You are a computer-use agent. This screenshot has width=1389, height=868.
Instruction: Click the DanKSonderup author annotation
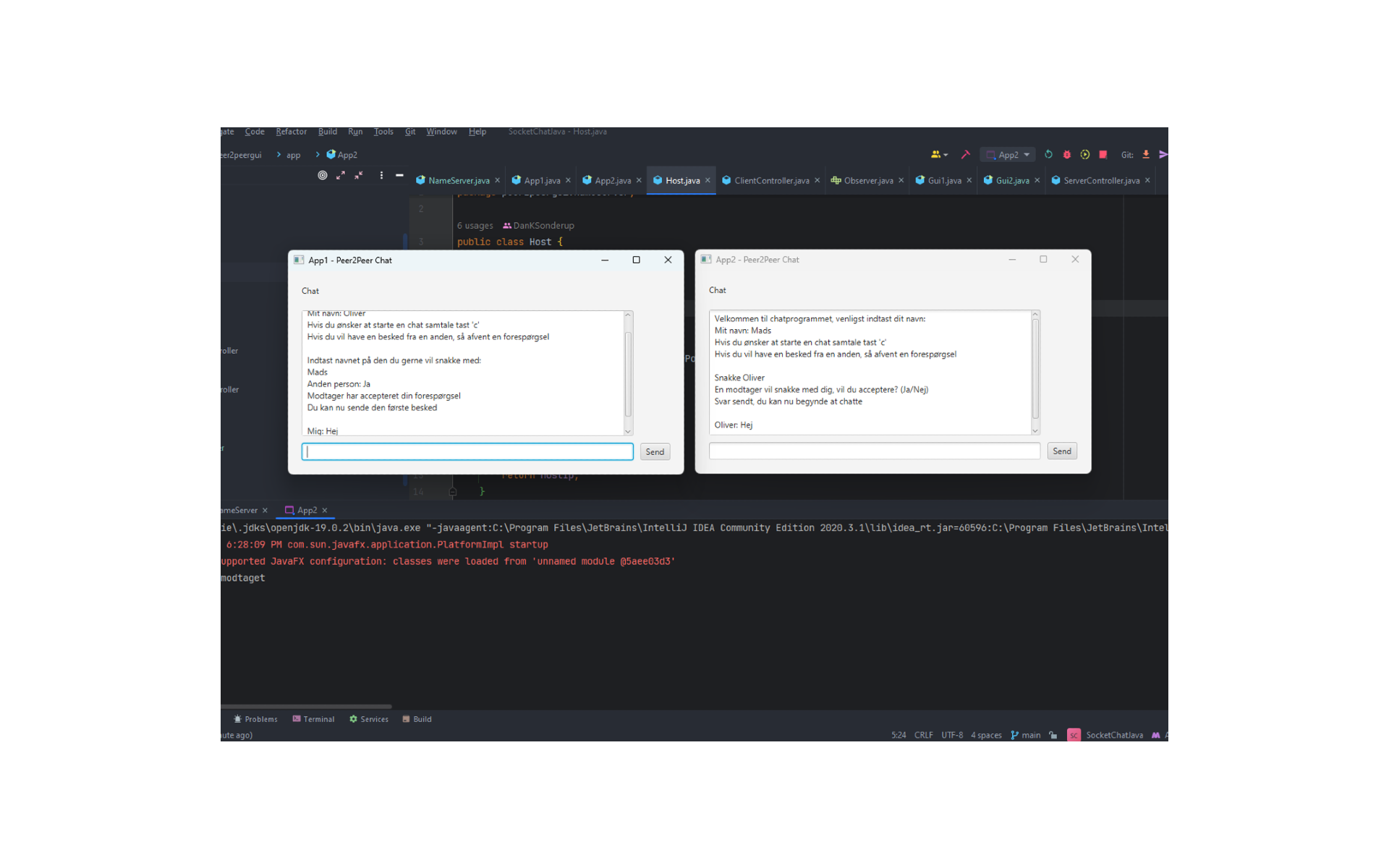click(x=538, y=226)
